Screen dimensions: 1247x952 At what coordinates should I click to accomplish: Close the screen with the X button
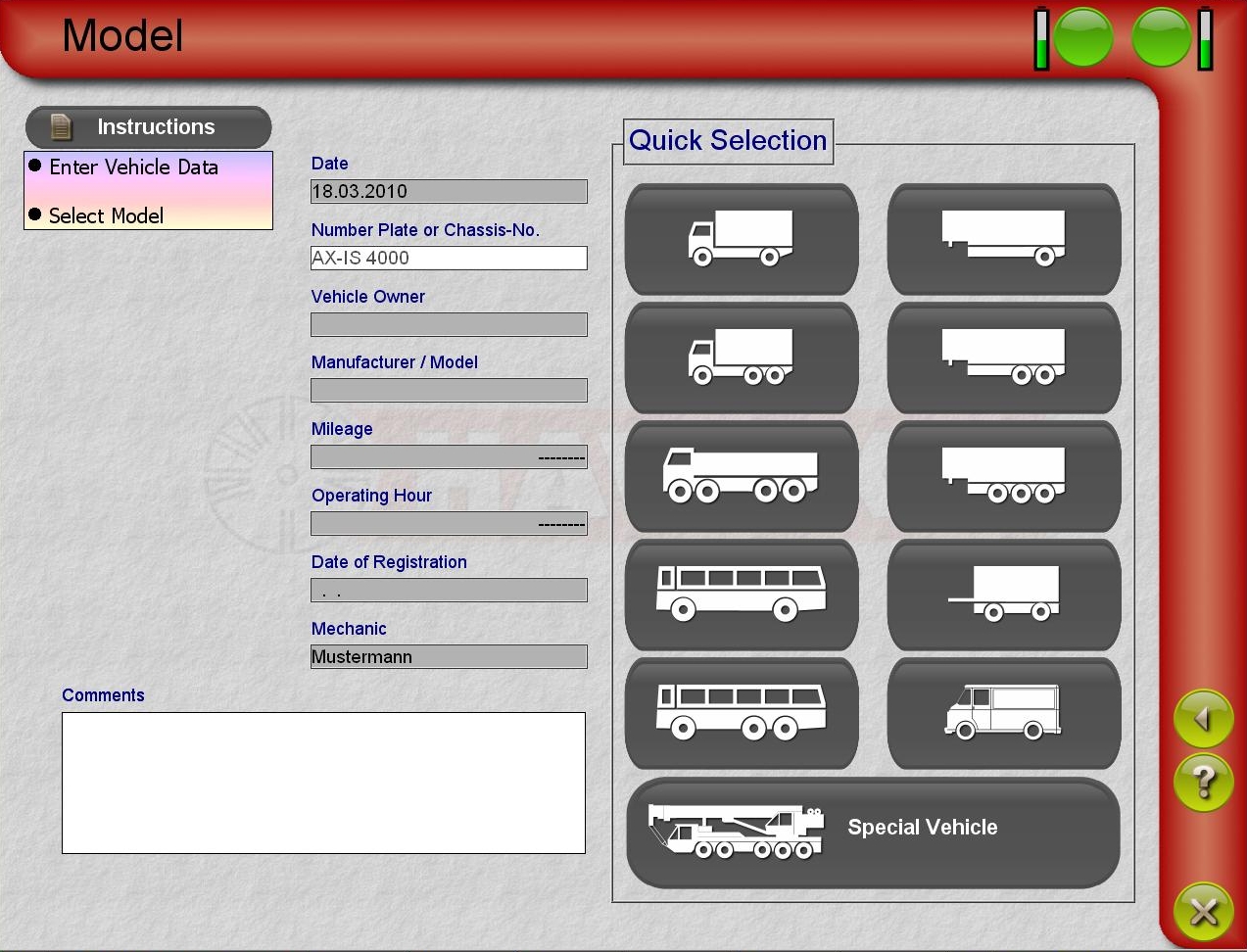1203,912
